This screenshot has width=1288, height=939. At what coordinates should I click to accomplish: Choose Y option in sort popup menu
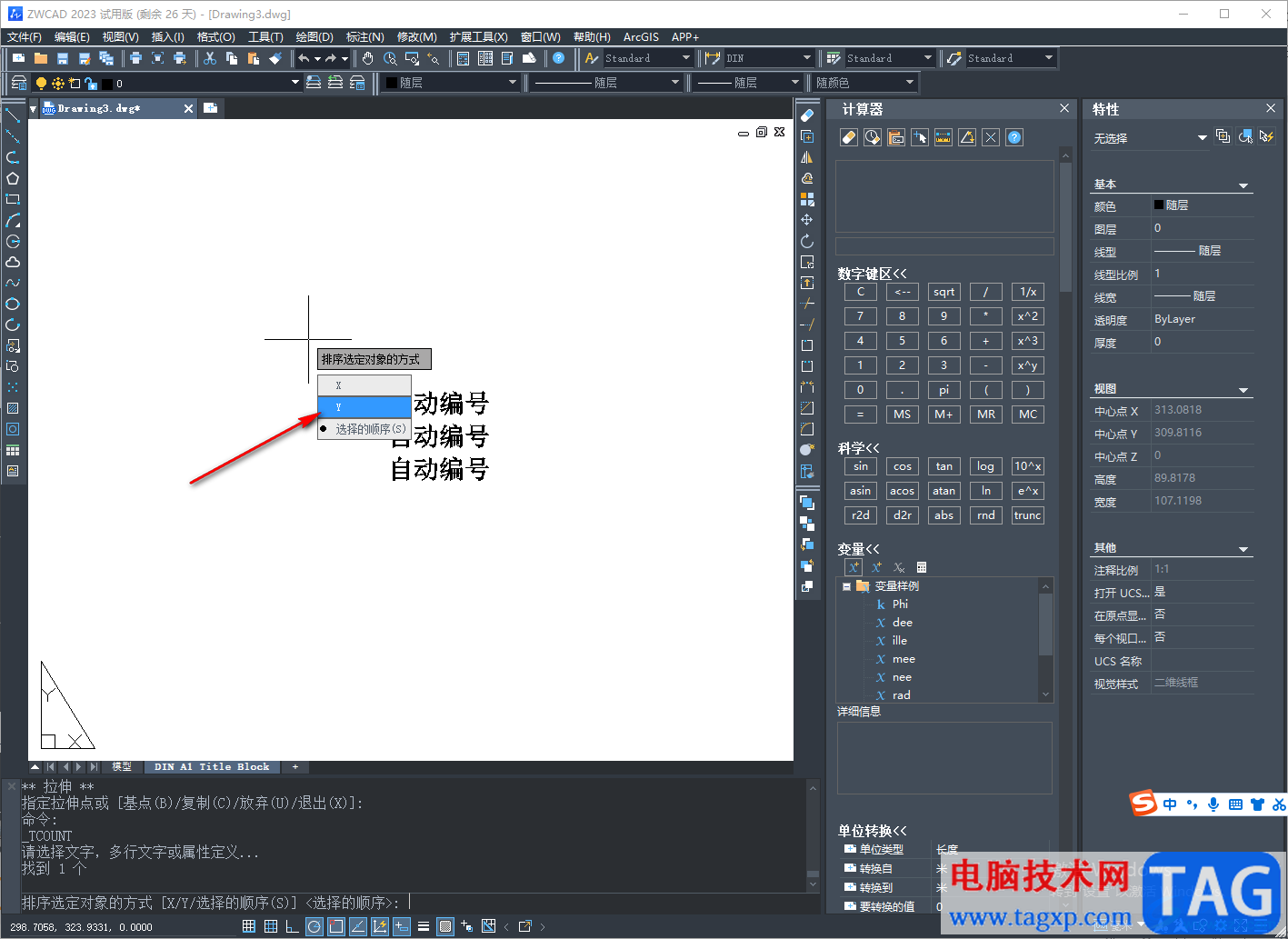364,407
